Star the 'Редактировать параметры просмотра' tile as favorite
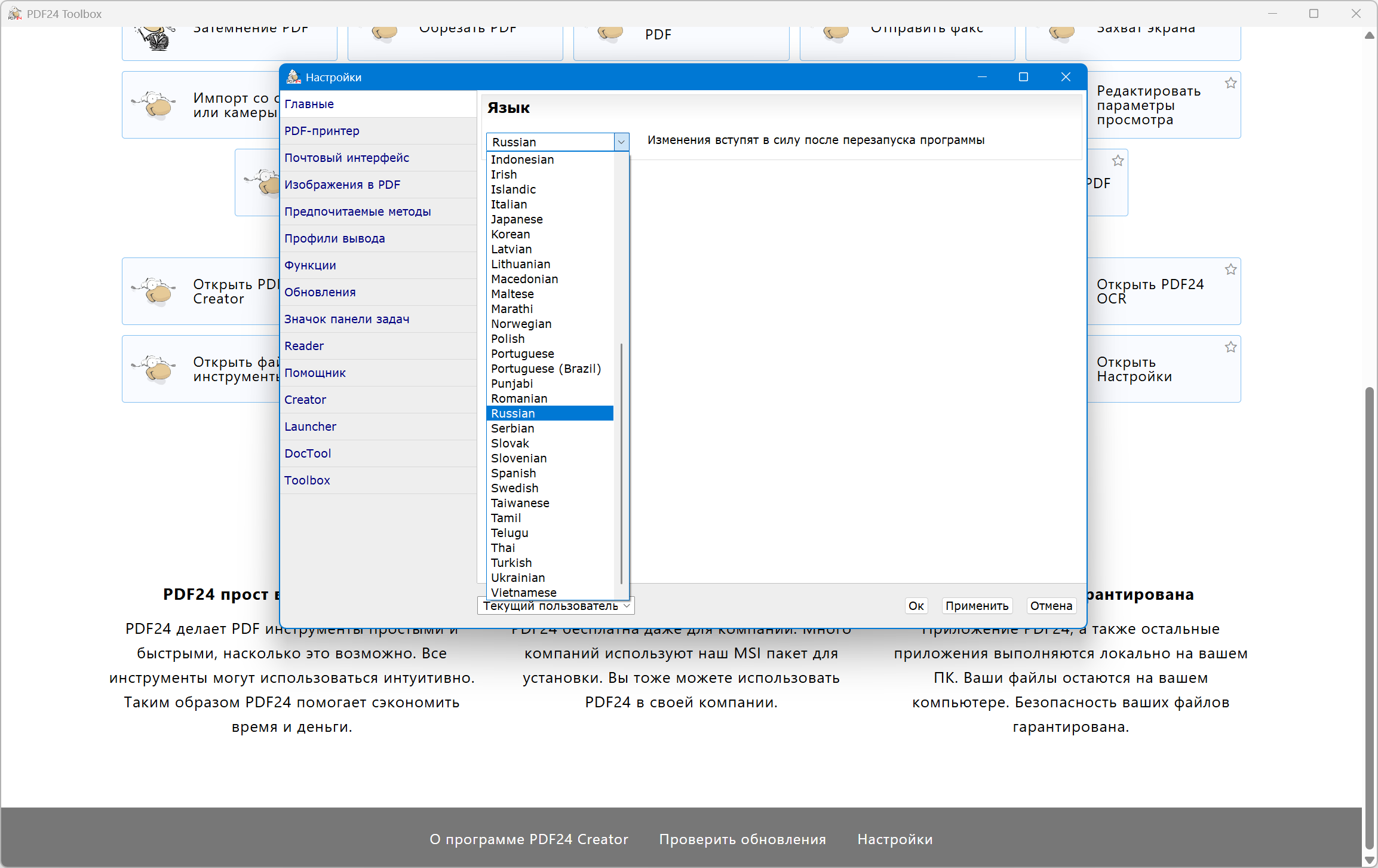This screenshot has width=1378, height=868. point(1230,83)
